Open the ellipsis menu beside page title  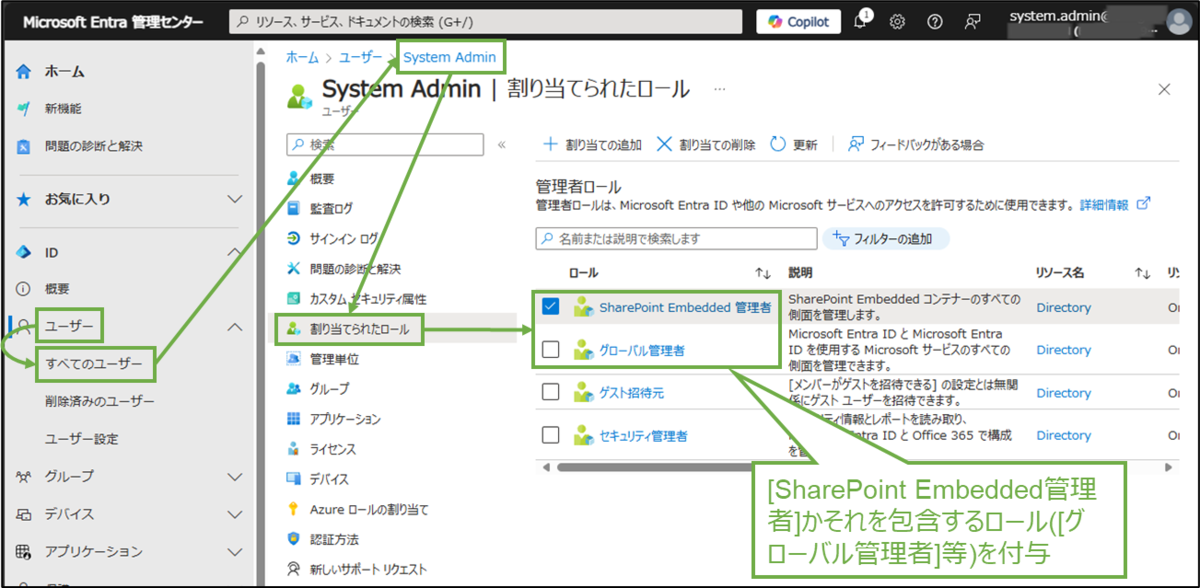[x=719, y=89]
